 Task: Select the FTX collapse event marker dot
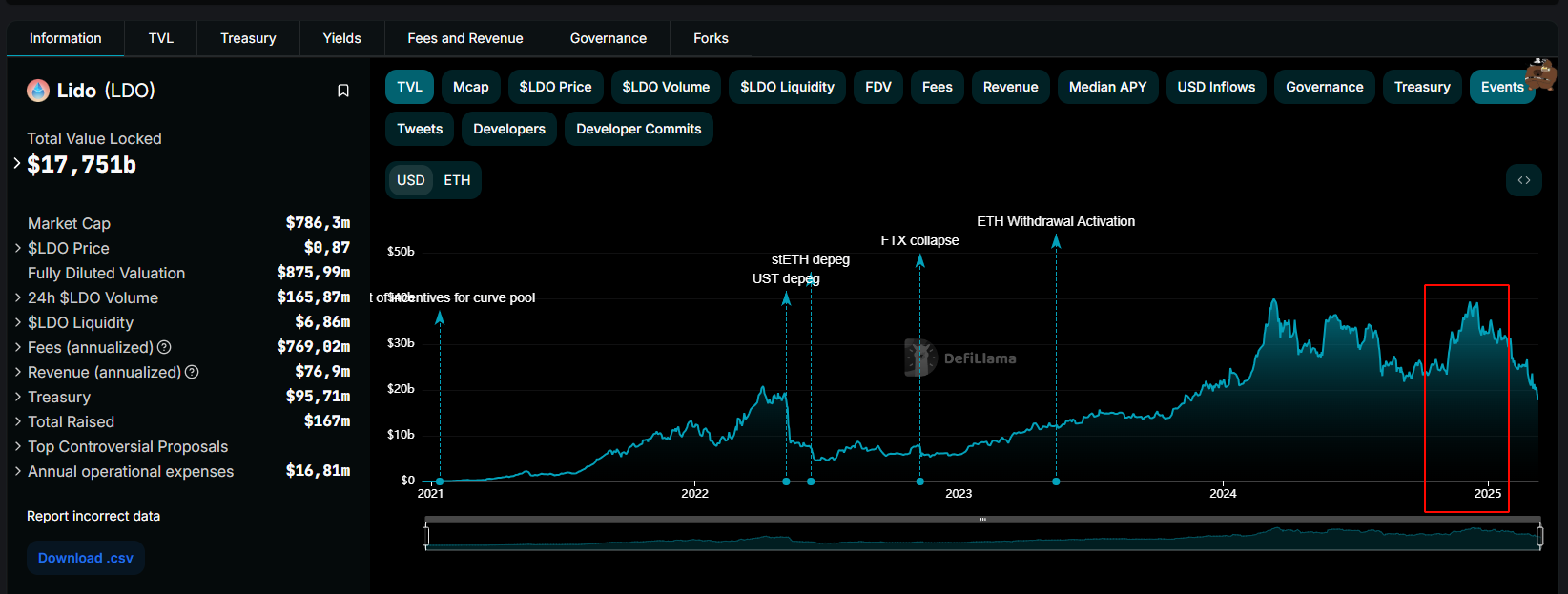(920, 481)
